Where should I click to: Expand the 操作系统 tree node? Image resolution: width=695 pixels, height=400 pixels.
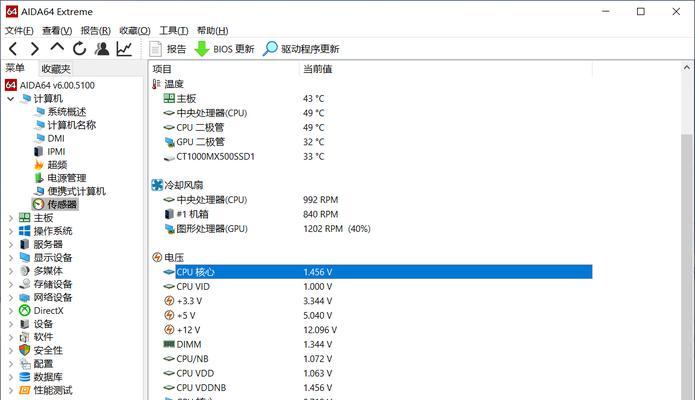pyautogui.click(x=11, y=231)
